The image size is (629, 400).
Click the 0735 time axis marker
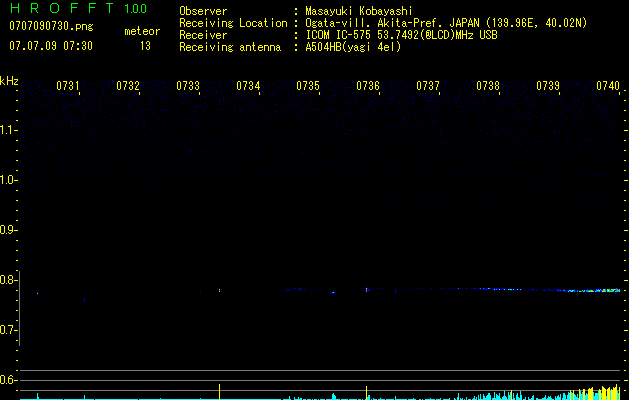coord(308,86)
